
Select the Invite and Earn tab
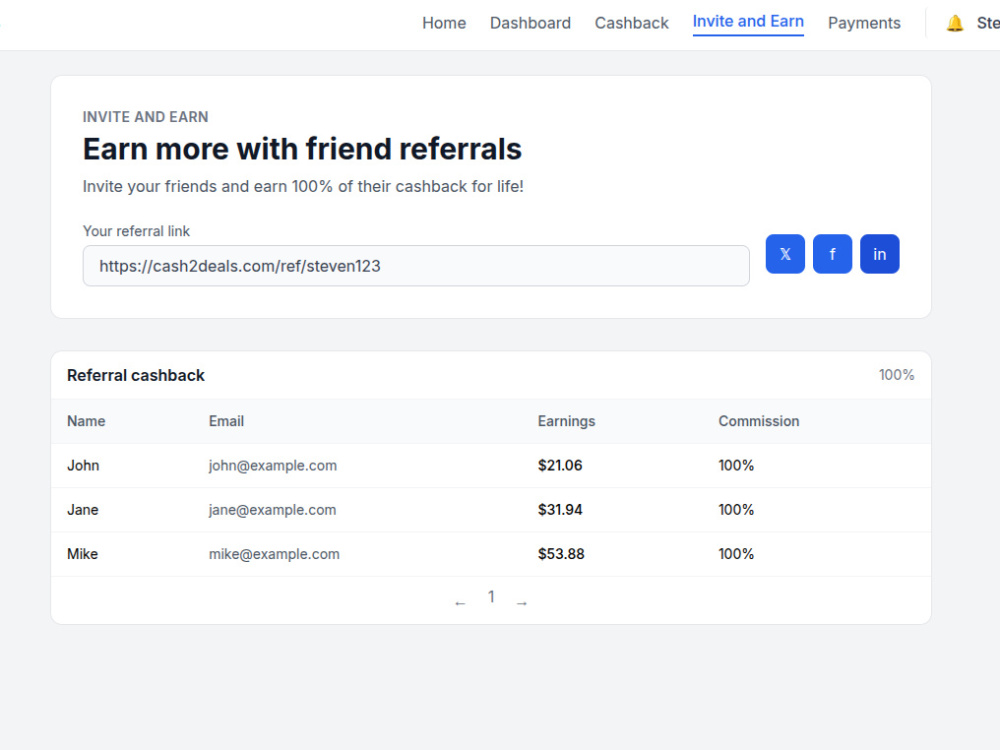748,22
